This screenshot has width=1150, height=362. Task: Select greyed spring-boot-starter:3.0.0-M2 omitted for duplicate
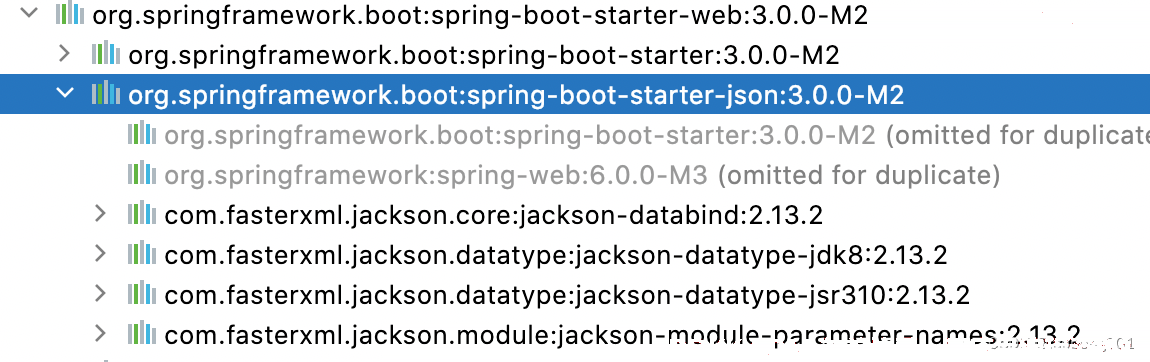tap(575, 134)
